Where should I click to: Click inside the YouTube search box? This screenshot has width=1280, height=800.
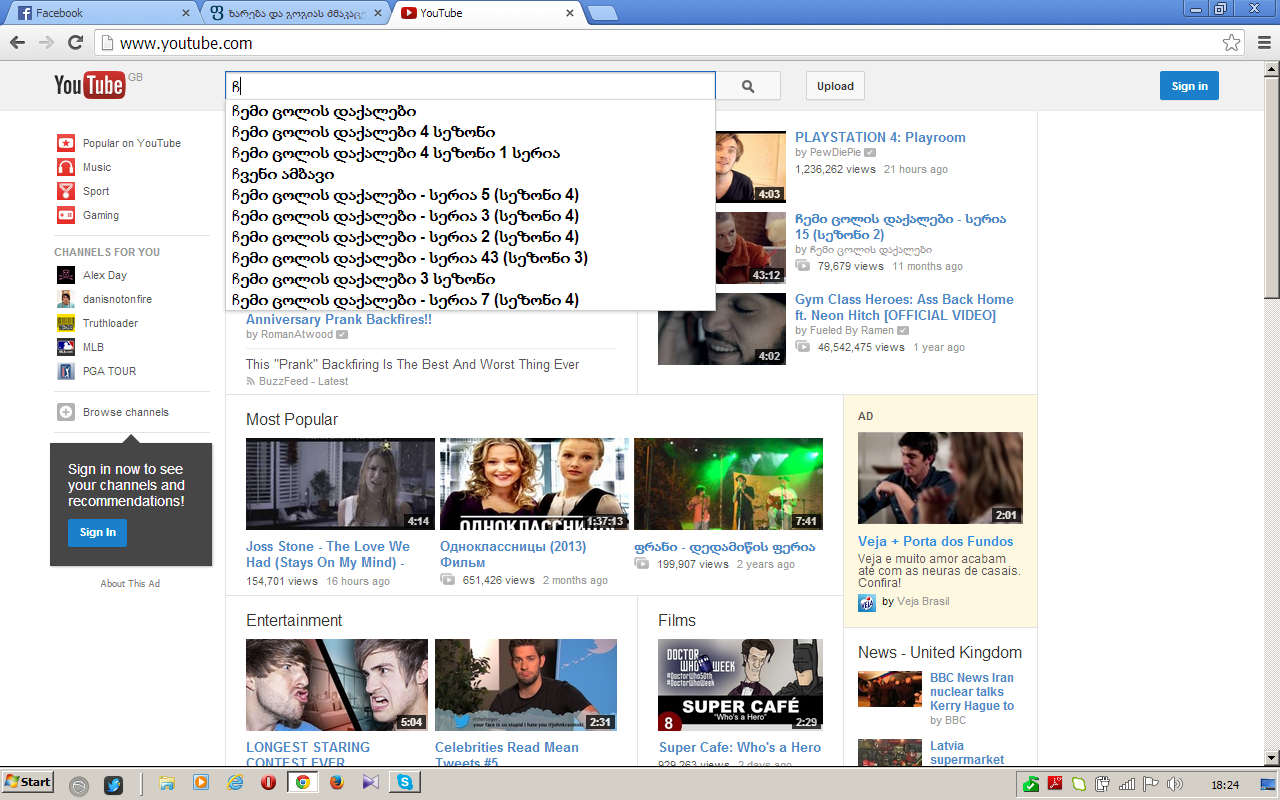pos(470,86)
